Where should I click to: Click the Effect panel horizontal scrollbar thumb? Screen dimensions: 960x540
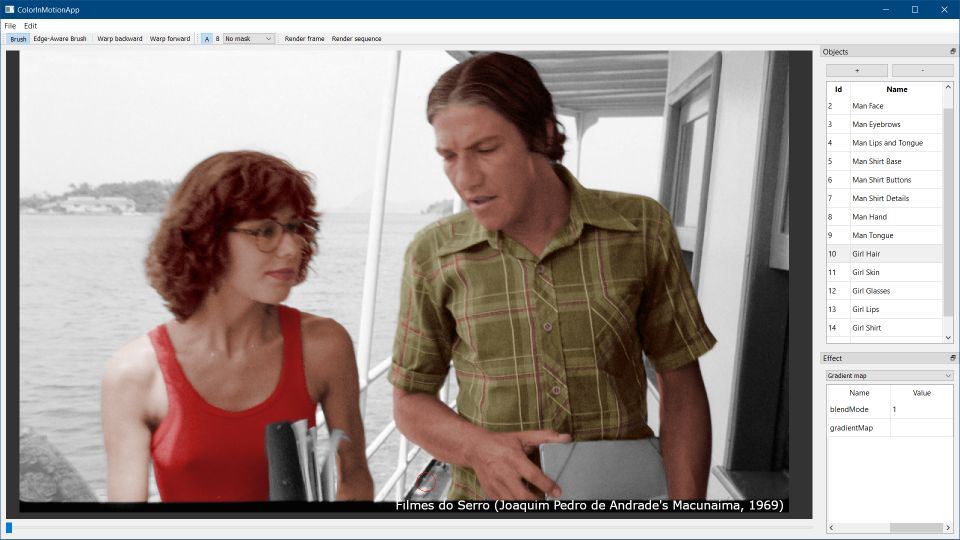point(916,528)
